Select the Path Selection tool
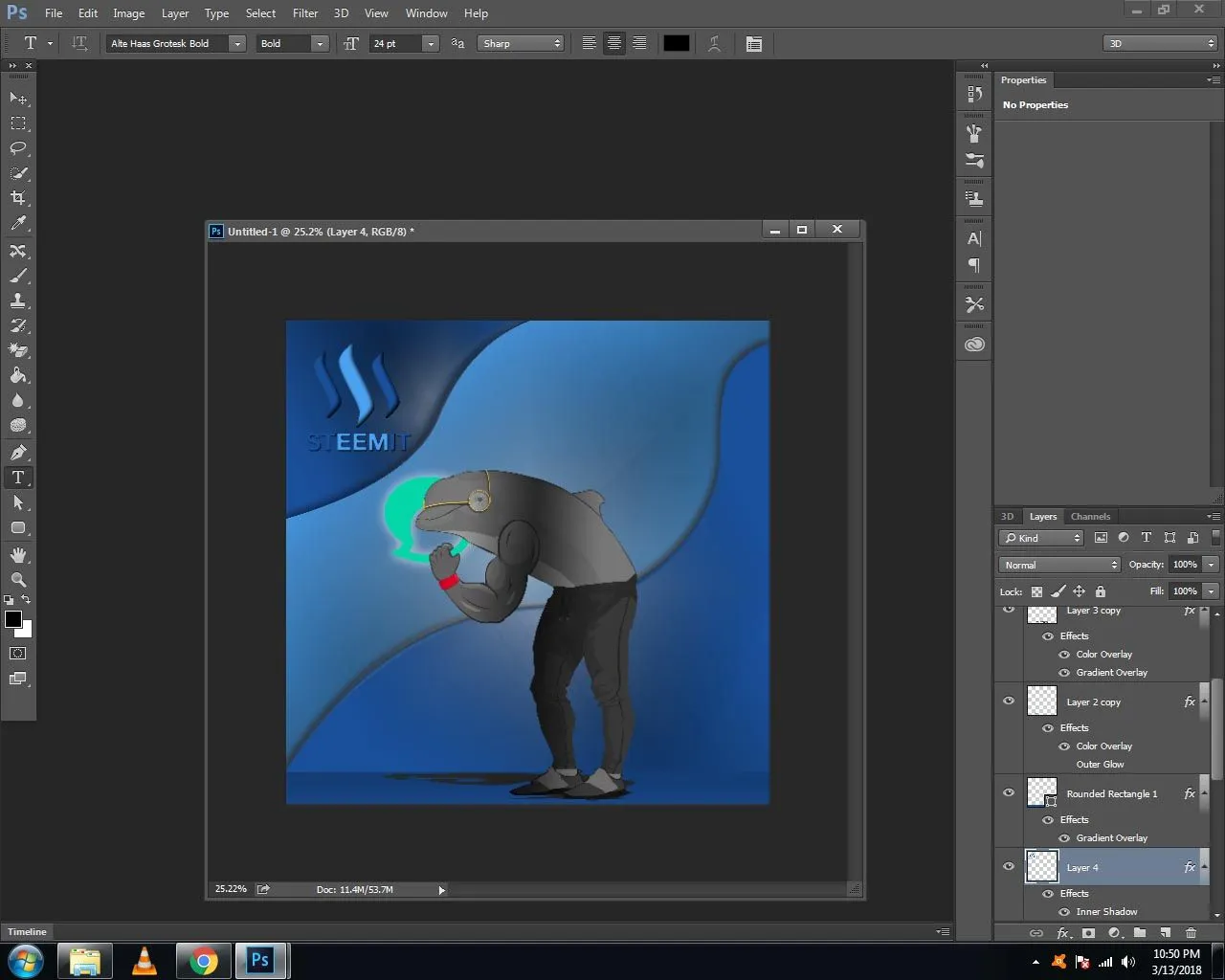 pos(18,502)
